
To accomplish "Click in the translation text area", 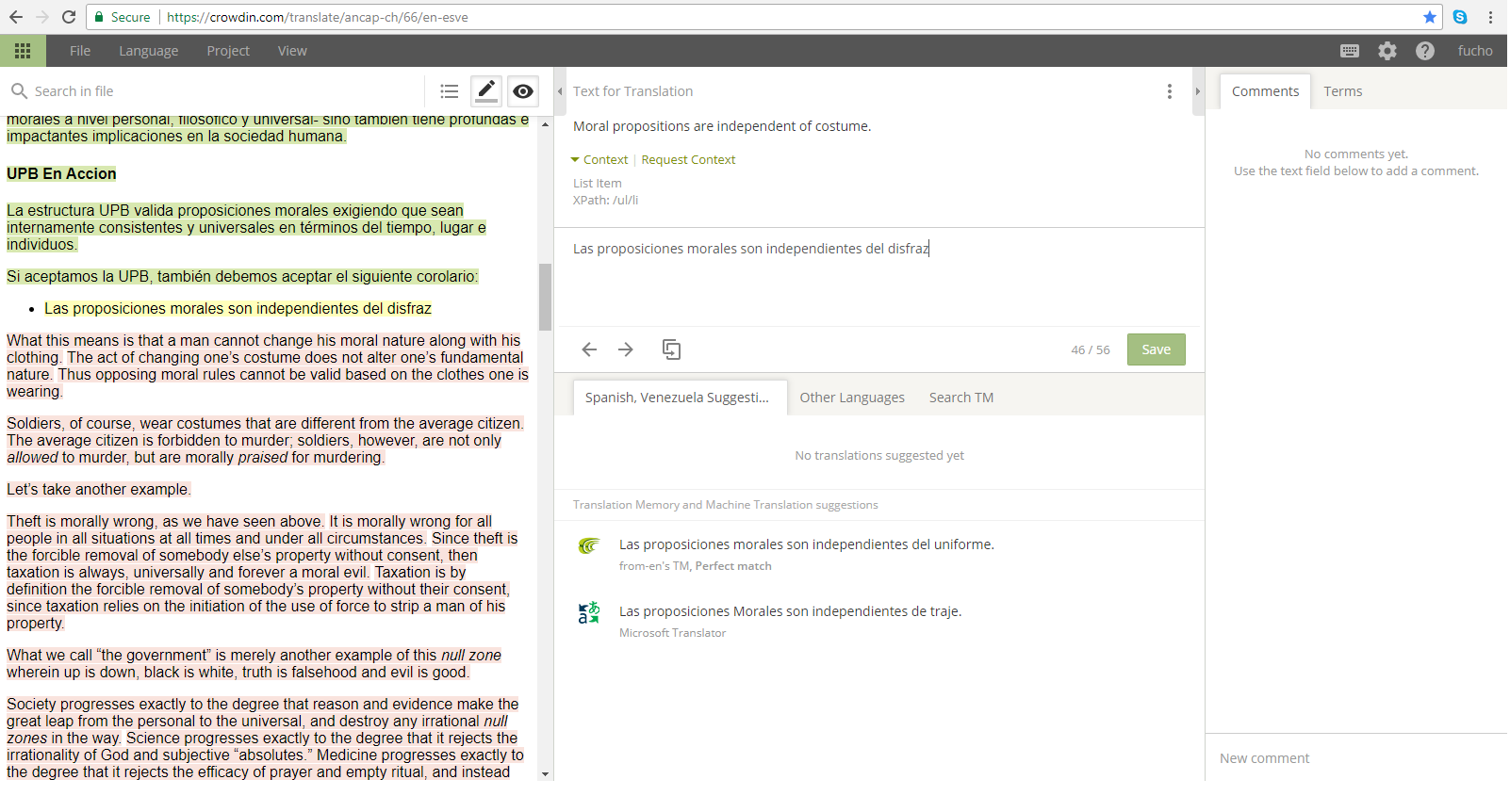I will tap(879, 278).
